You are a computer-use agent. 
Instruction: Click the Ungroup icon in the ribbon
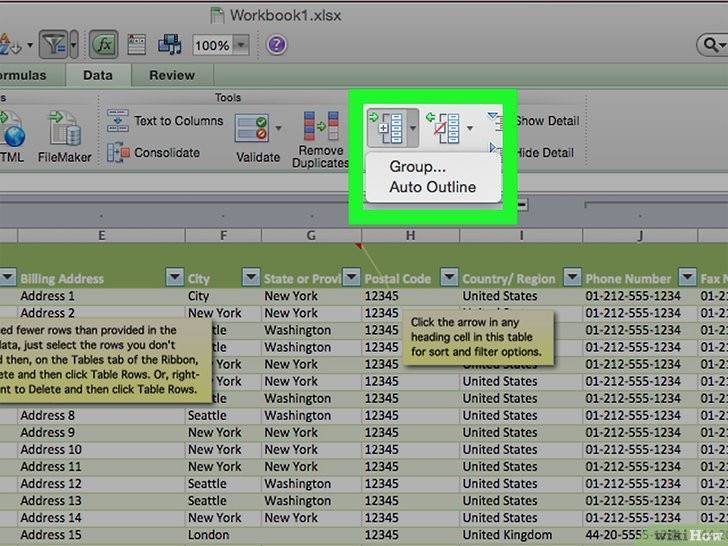tap(441, 128)
